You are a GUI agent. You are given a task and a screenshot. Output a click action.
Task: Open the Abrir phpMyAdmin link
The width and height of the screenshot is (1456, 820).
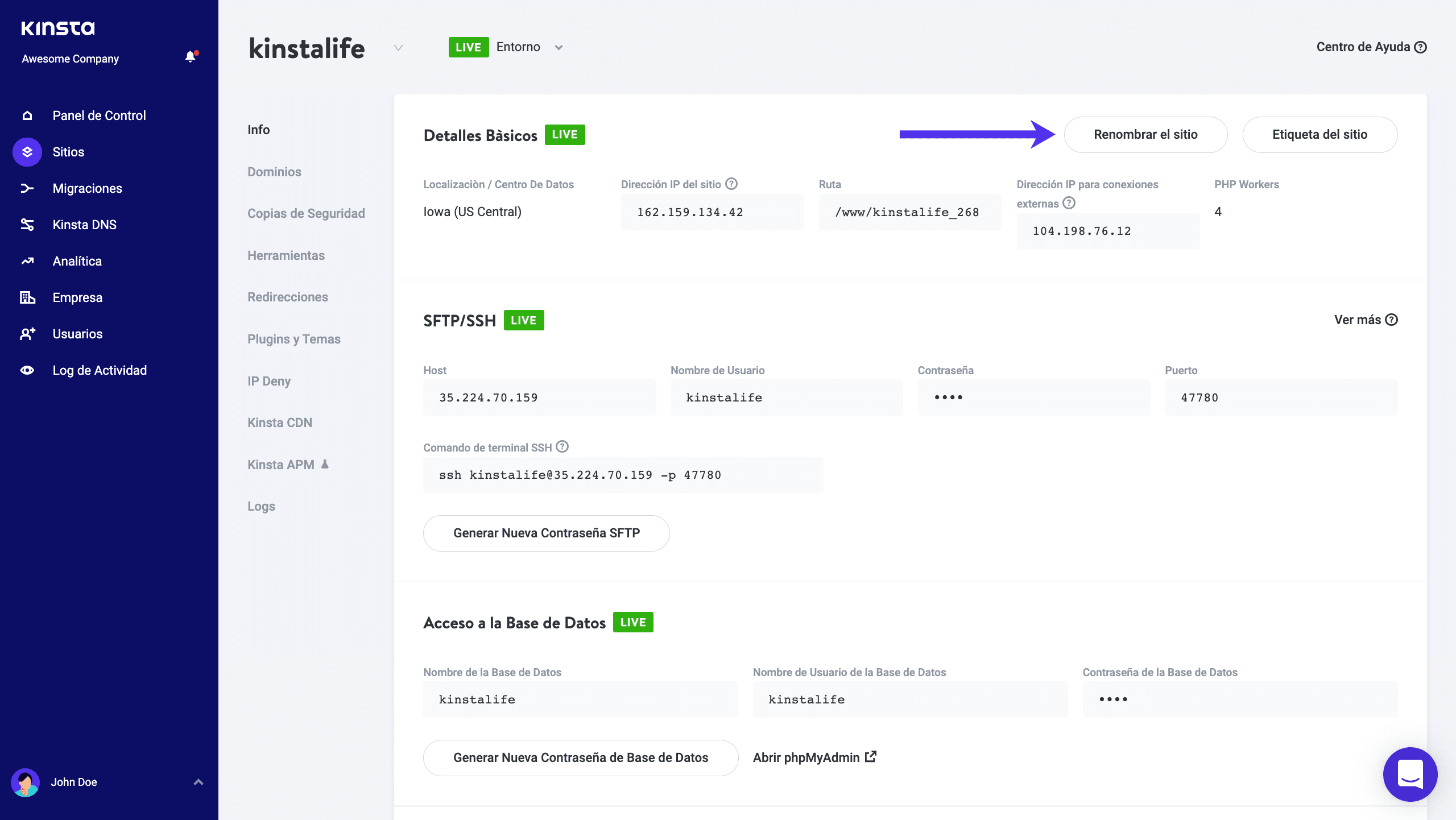click(x=814, y=757)
